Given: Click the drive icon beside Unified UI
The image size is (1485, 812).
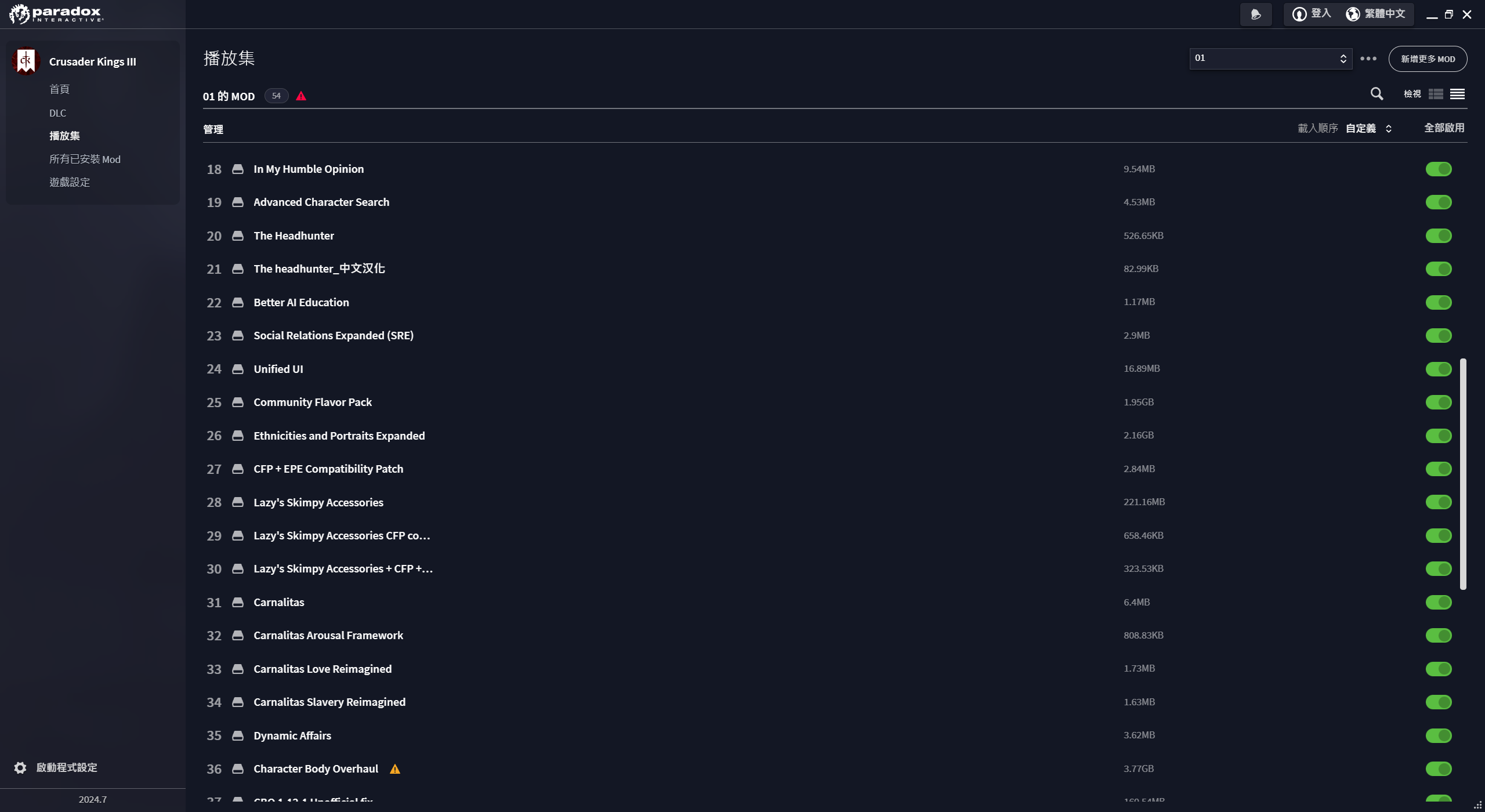Looking at the screenshot, I should tap(238, 369).
